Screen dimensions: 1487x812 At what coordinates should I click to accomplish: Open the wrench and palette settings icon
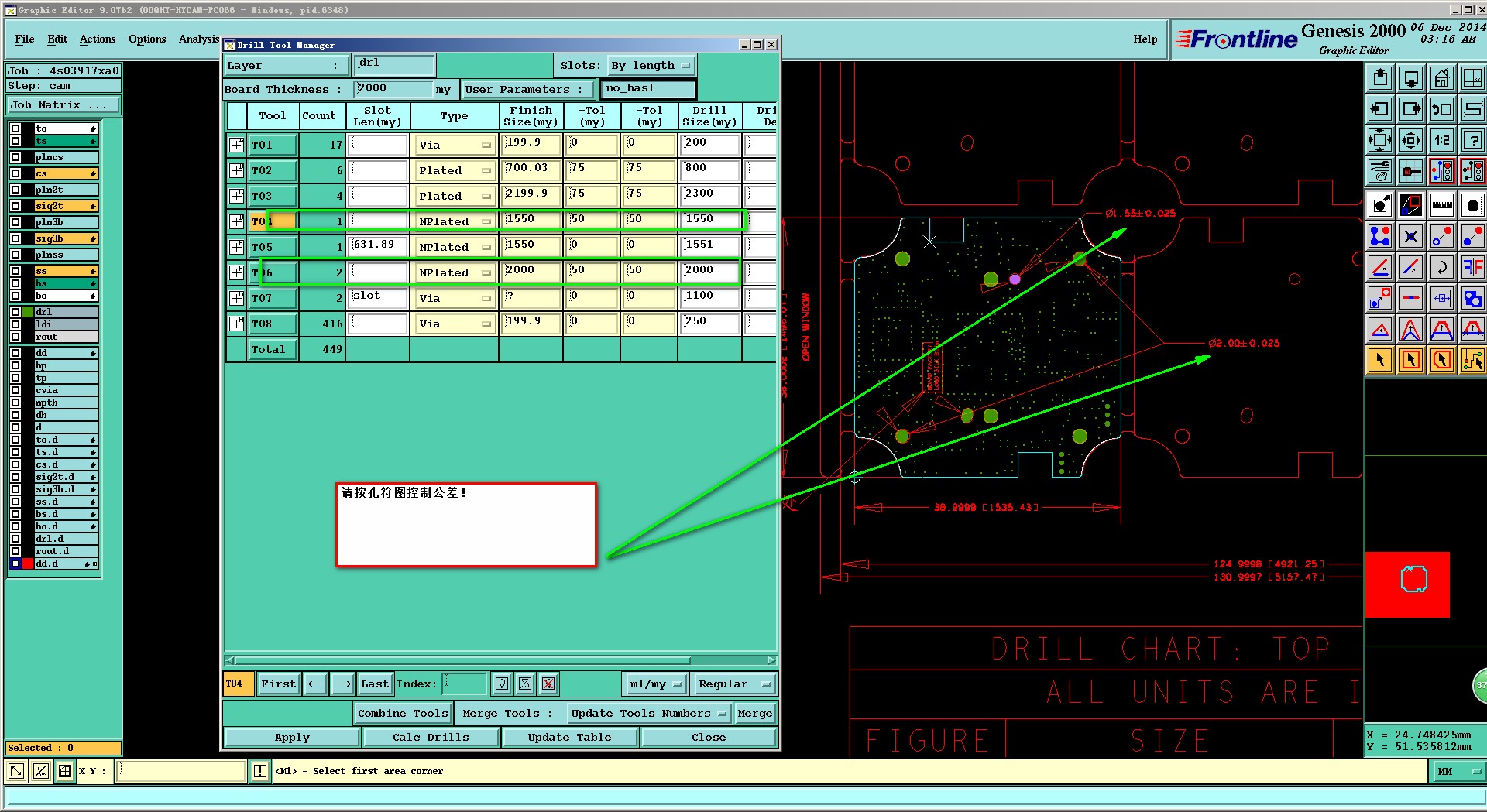[x=1380, y=171]
